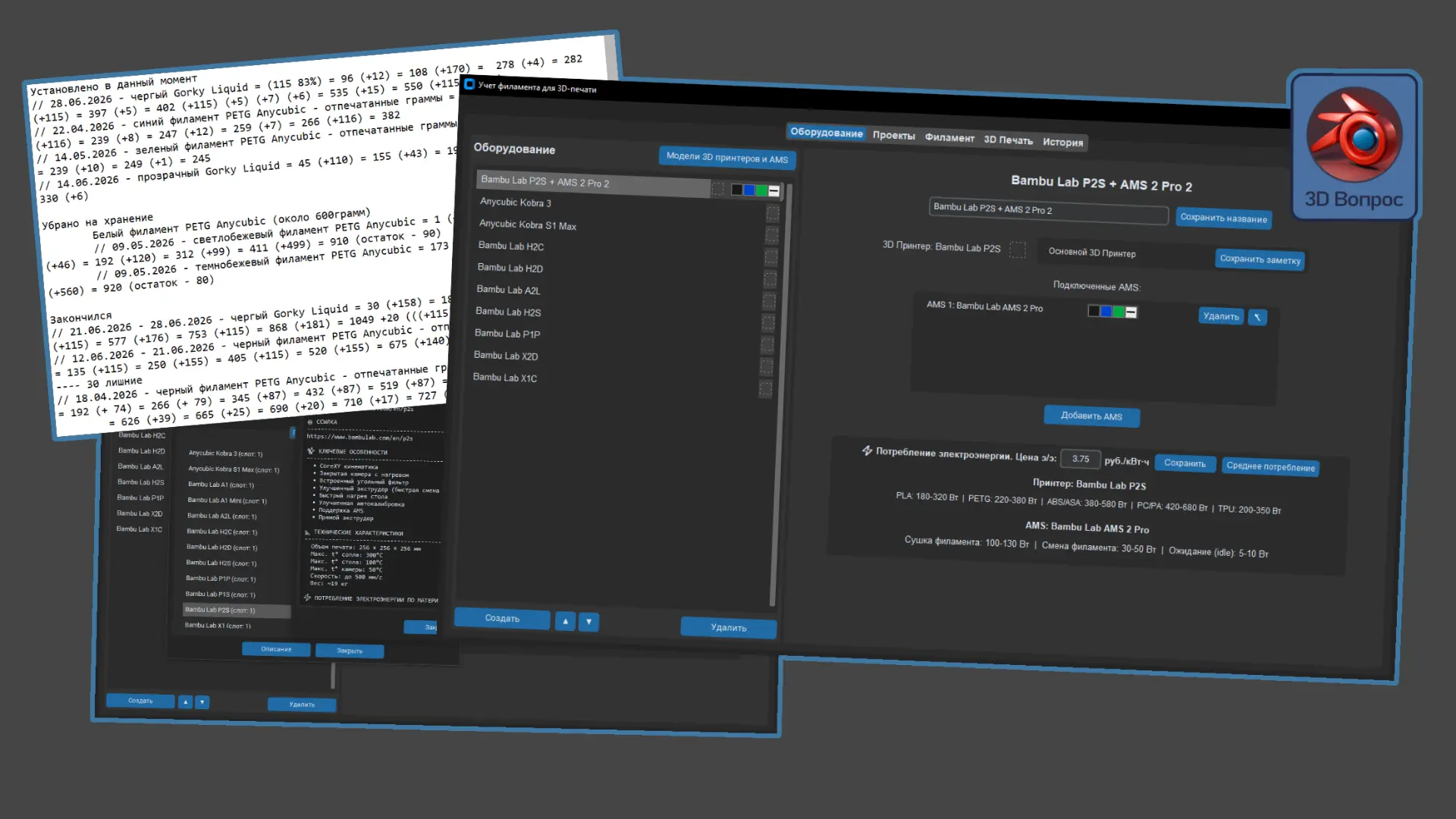This screenshot has width=1456, height=819.
Task: Select Bambu Lab H2D in the front window list
Action: point(510,268)
